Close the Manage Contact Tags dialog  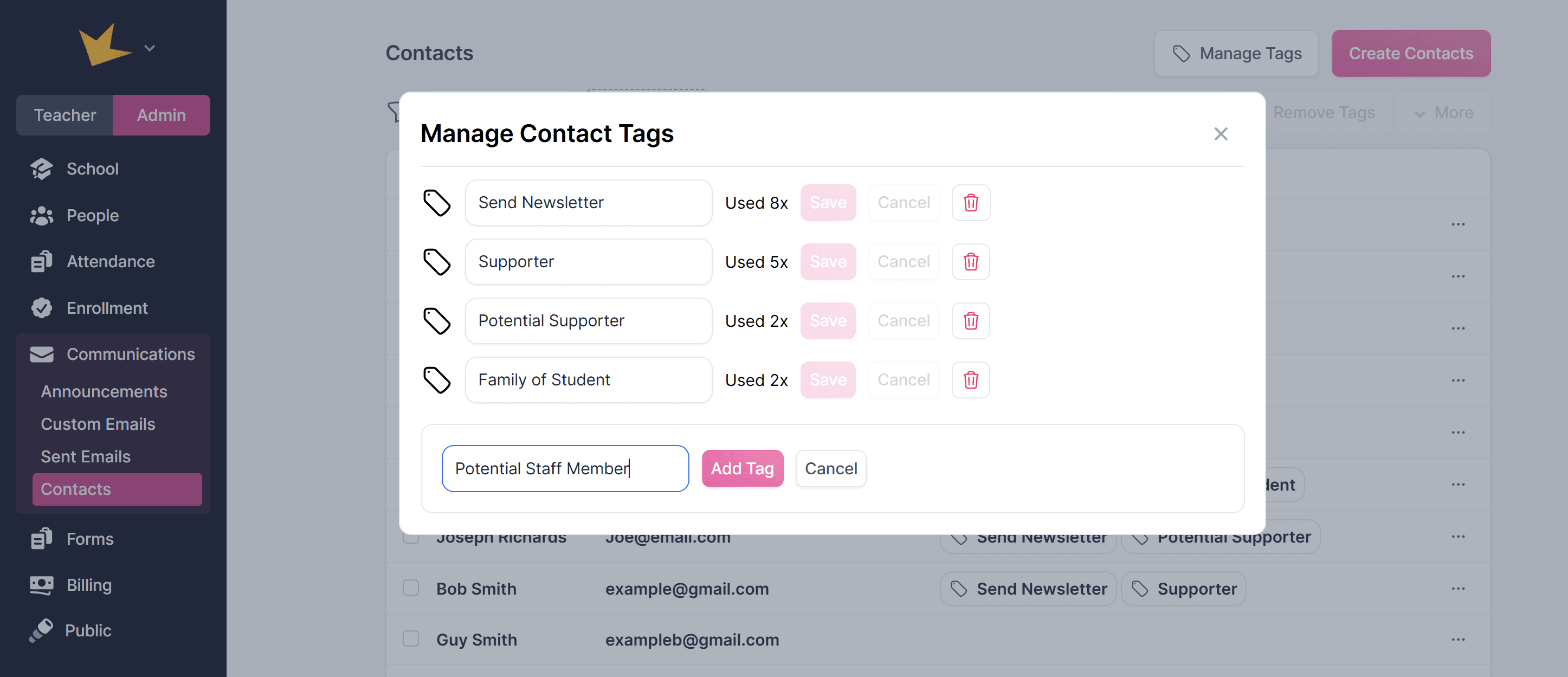point(1221,134)
